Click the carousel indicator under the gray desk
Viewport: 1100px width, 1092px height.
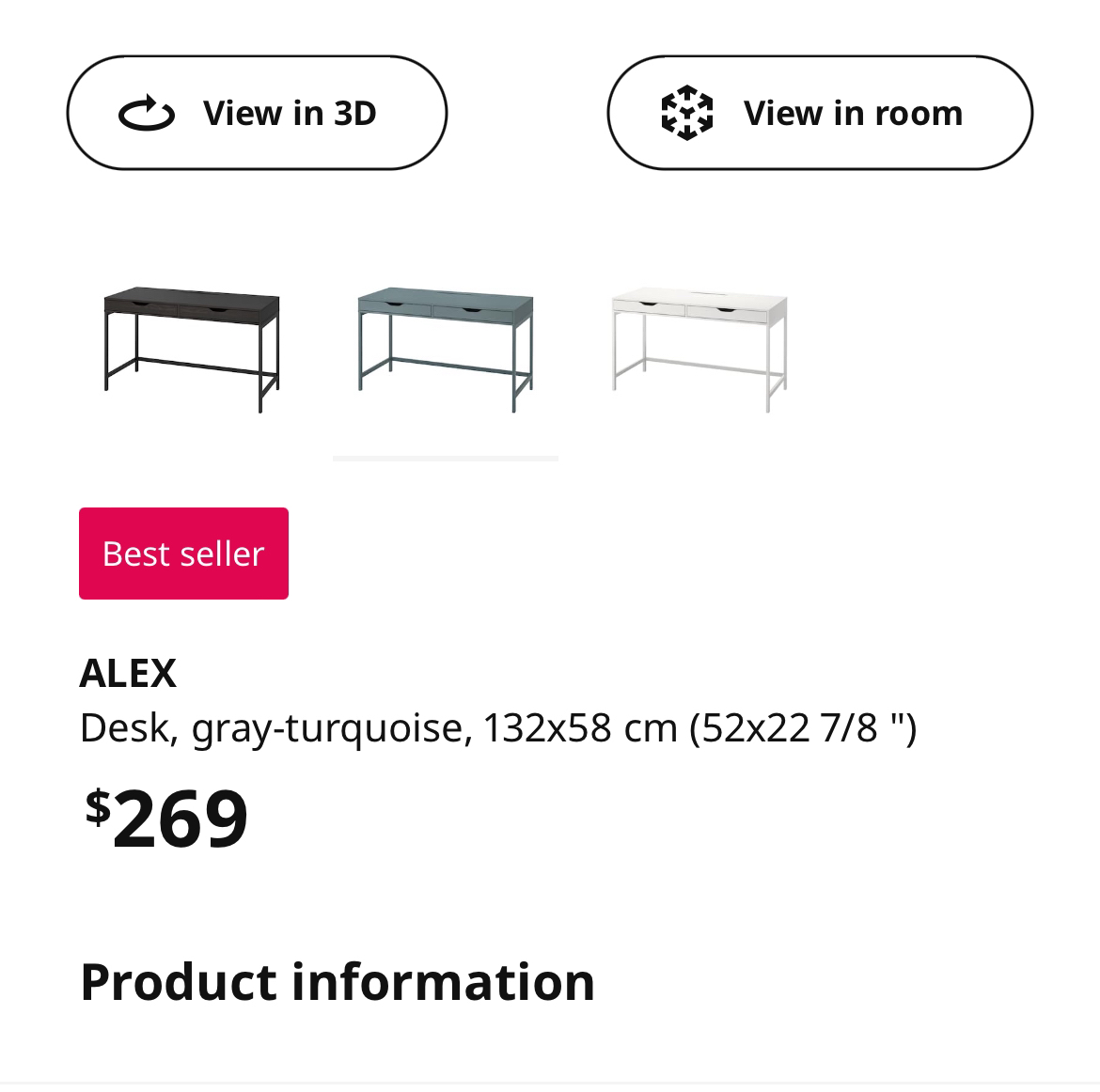pyautogui.click(x=446, y=458)
